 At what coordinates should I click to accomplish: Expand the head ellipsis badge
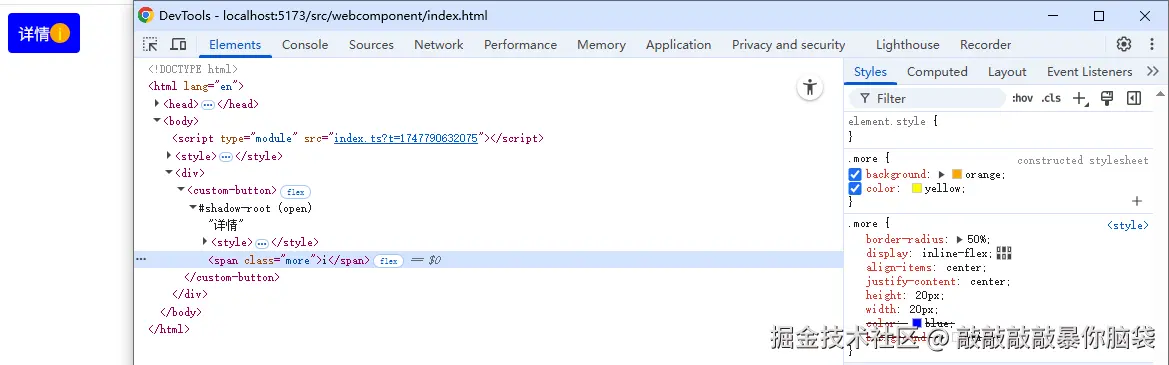pyautogui.click(x=208, y=104)
